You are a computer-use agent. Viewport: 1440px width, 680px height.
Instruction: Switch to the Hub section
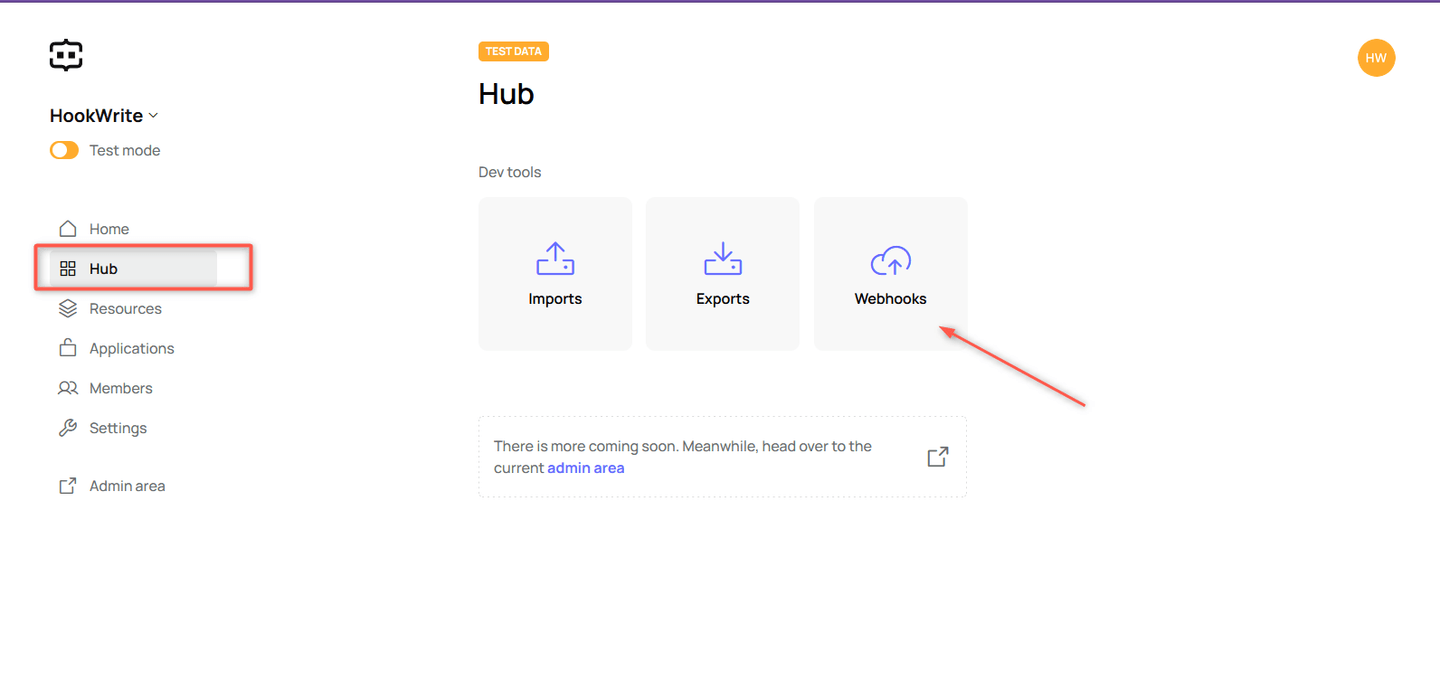pos(103,268)
